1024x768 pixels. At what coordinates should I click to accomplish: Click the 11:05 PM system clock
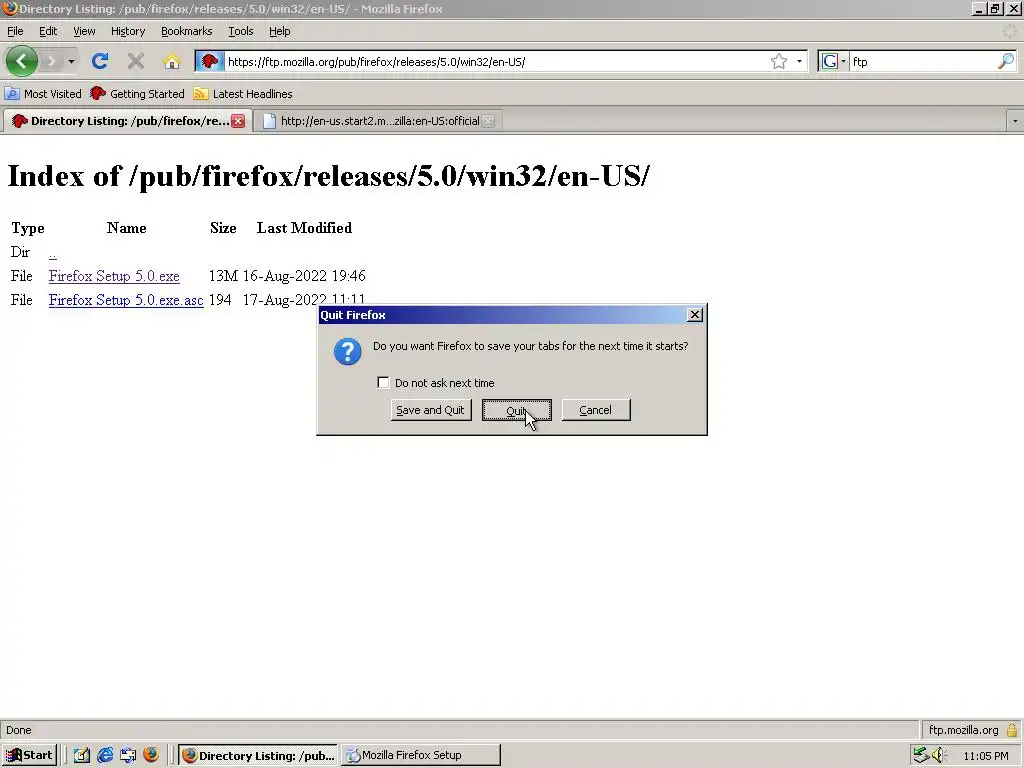tap(985, 756)
